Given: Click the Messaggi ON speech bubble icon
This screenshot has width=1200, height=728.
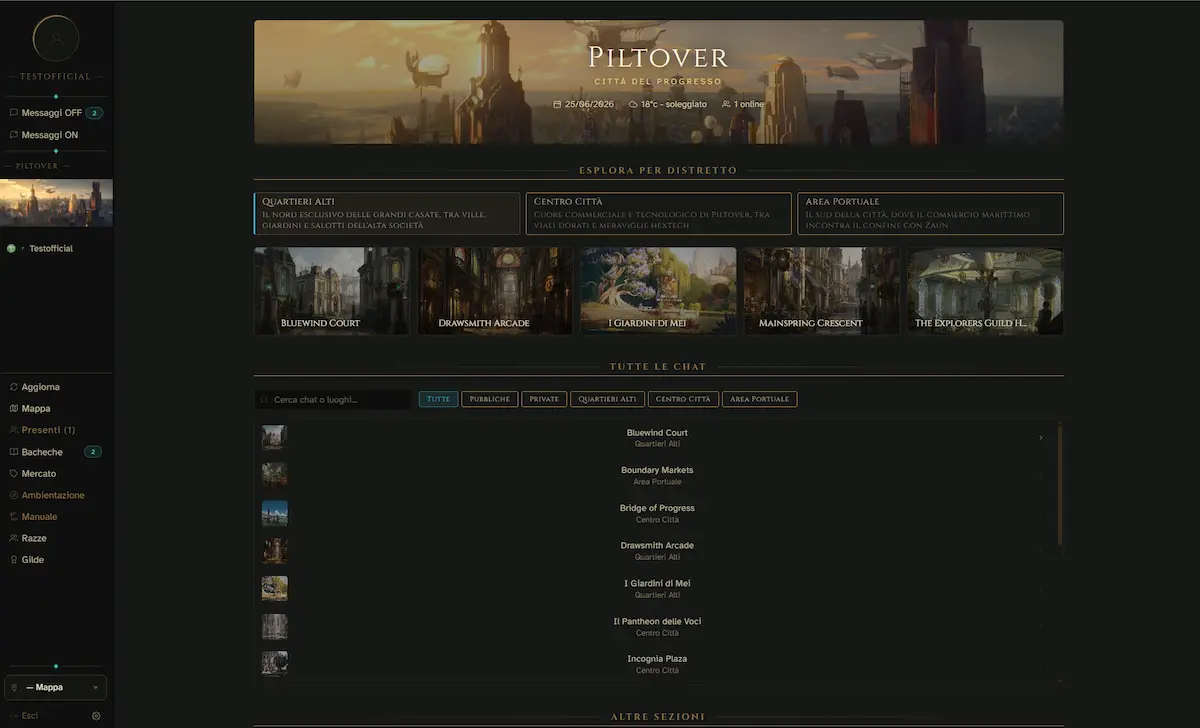Looking at the screenshot, I should pyautogui.click(x=13, y=135).
